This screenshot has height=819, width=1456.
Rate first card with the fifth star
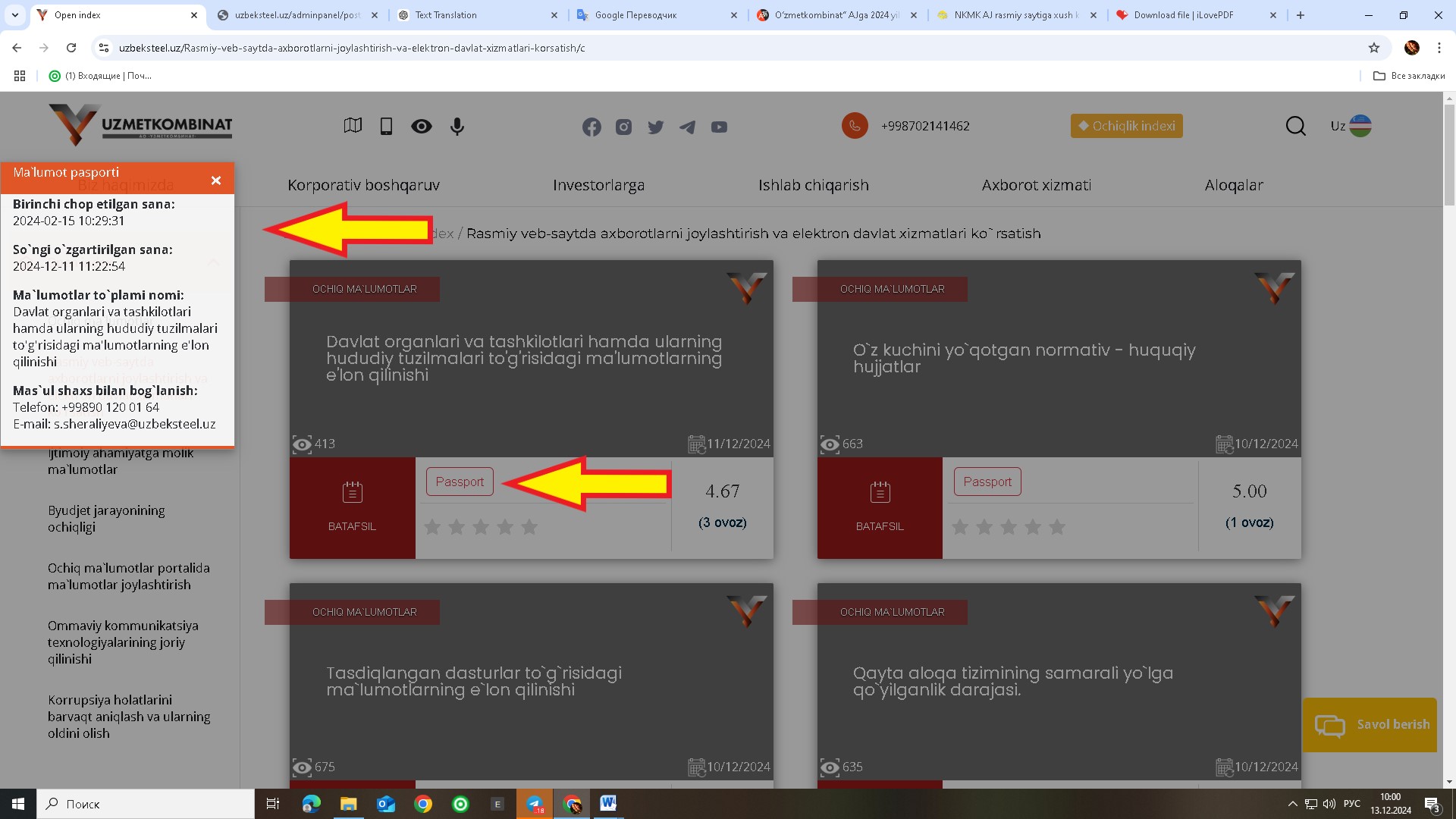(529, 526)
